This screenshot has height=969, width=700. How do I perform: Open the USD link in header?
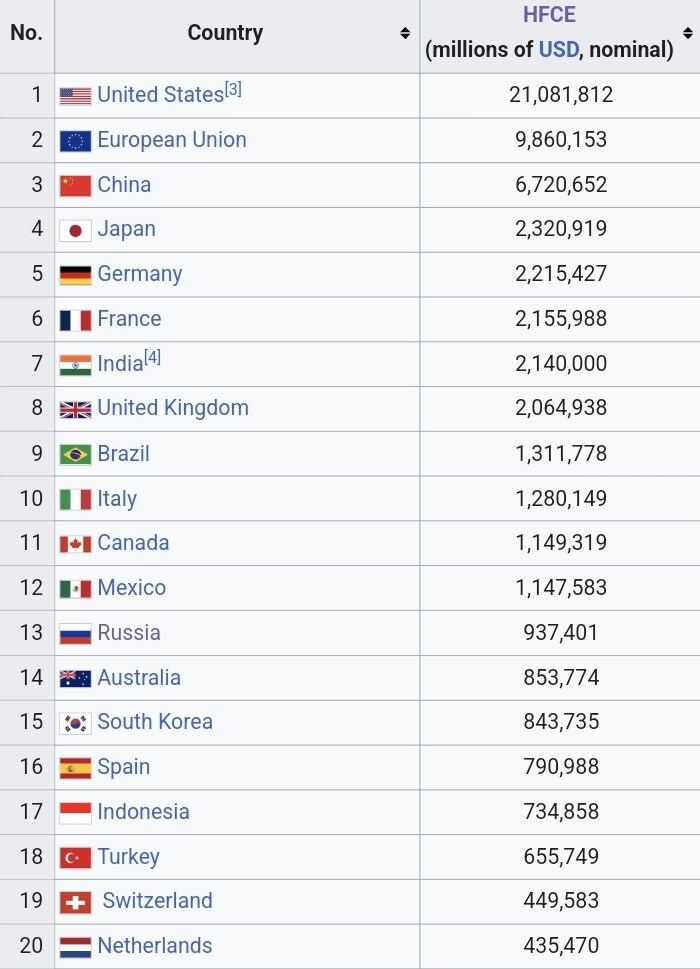[x=558, y=49]
